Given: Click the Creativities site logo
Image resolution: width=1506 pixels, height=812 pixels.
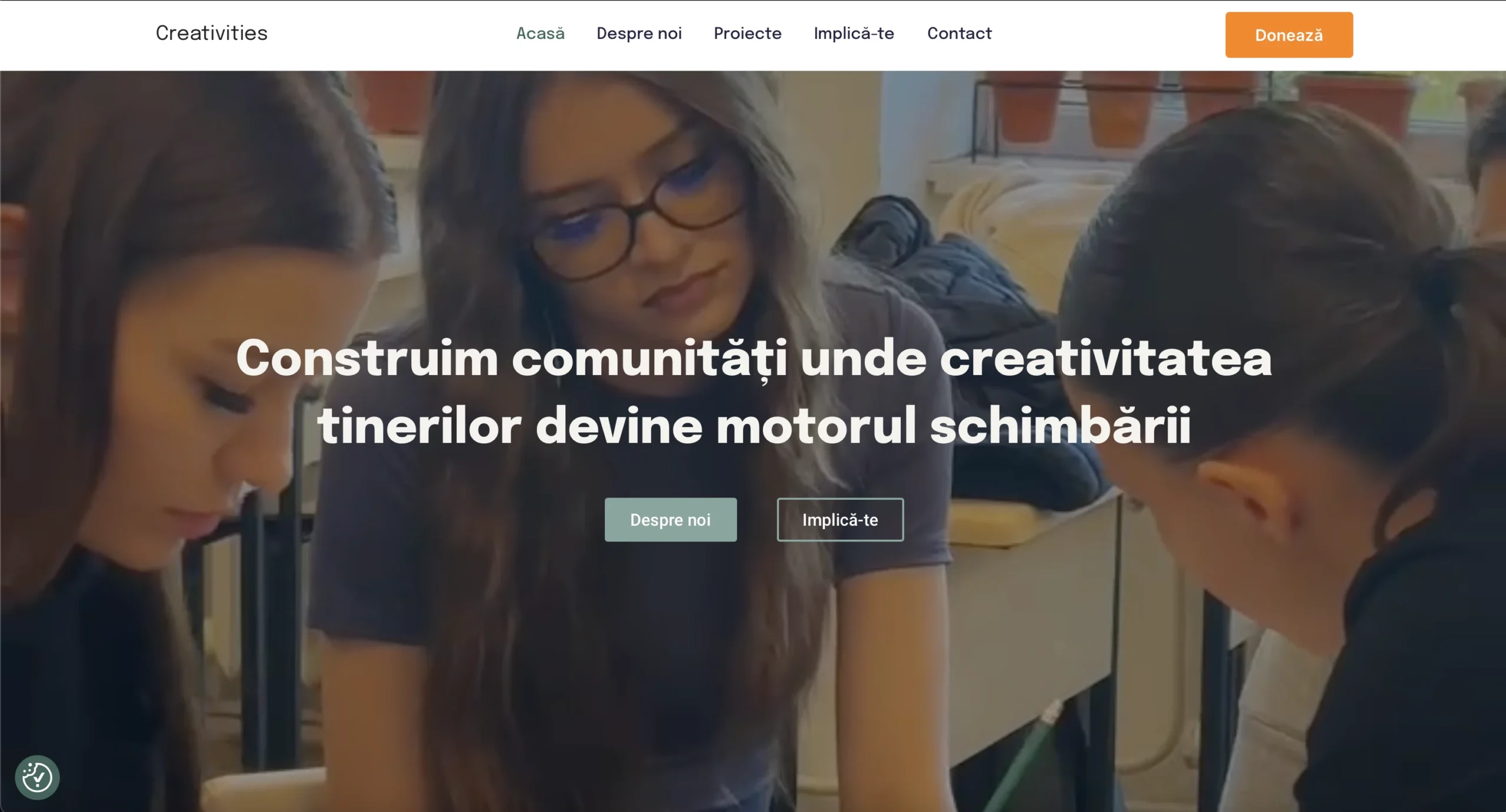Looking at the screenshot, I should point(211,34).
